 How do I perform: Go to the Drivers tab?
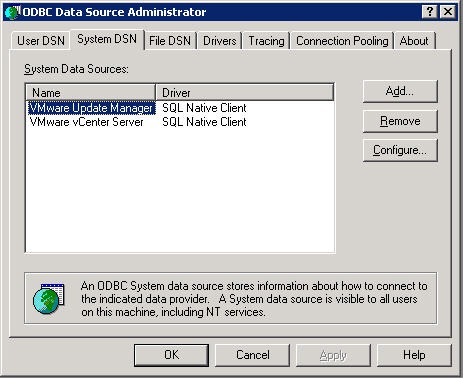click(220, 41)
